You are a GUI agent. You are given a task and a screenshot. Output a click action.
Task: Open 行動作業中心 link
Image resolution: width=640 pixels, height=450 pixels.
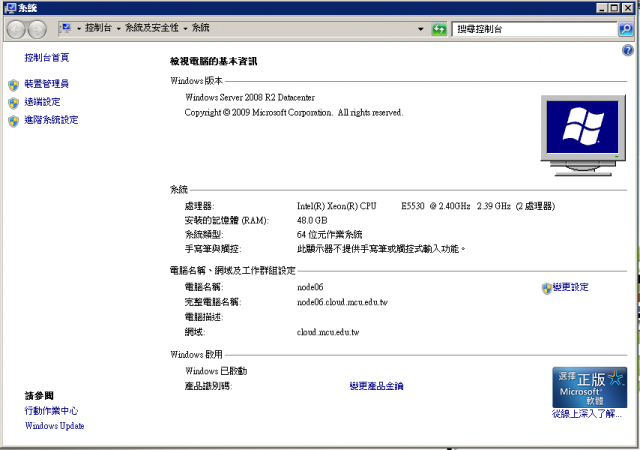(51, 411)
